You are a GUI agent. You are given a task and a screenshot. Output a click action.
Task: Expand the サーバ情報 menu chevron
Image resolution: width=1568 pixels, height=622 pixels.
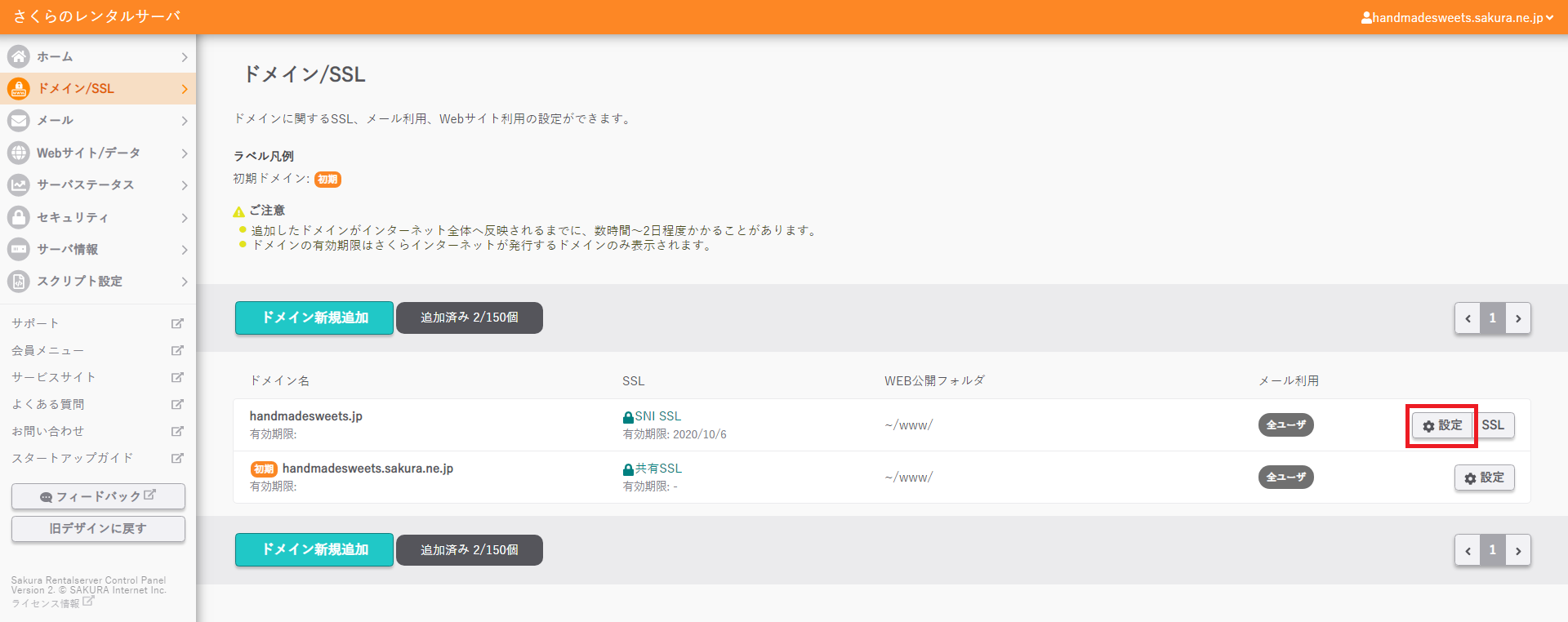[185, 250]
